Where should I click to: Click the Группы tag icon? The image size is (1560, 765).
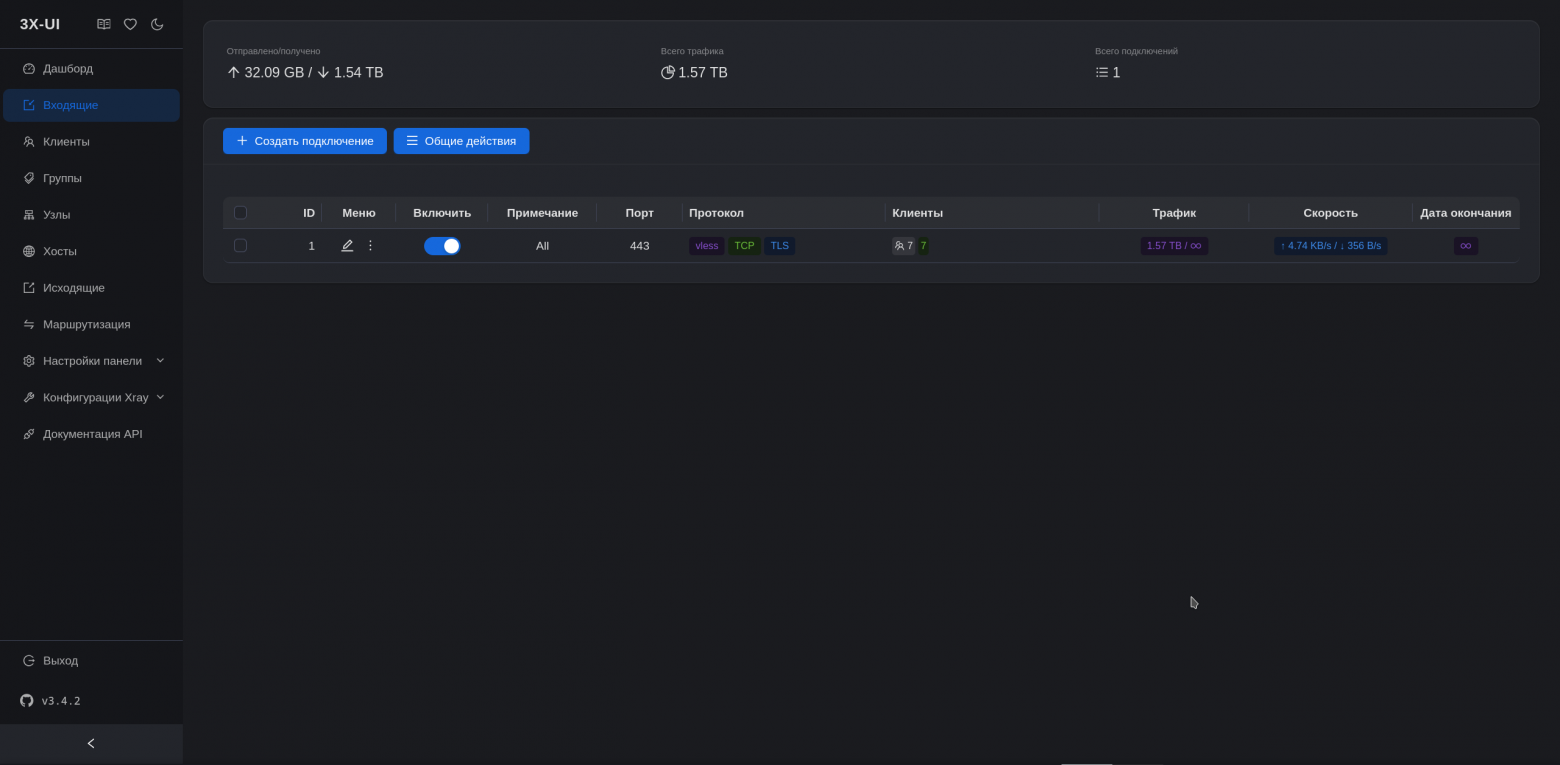click(x=29, y=178)
